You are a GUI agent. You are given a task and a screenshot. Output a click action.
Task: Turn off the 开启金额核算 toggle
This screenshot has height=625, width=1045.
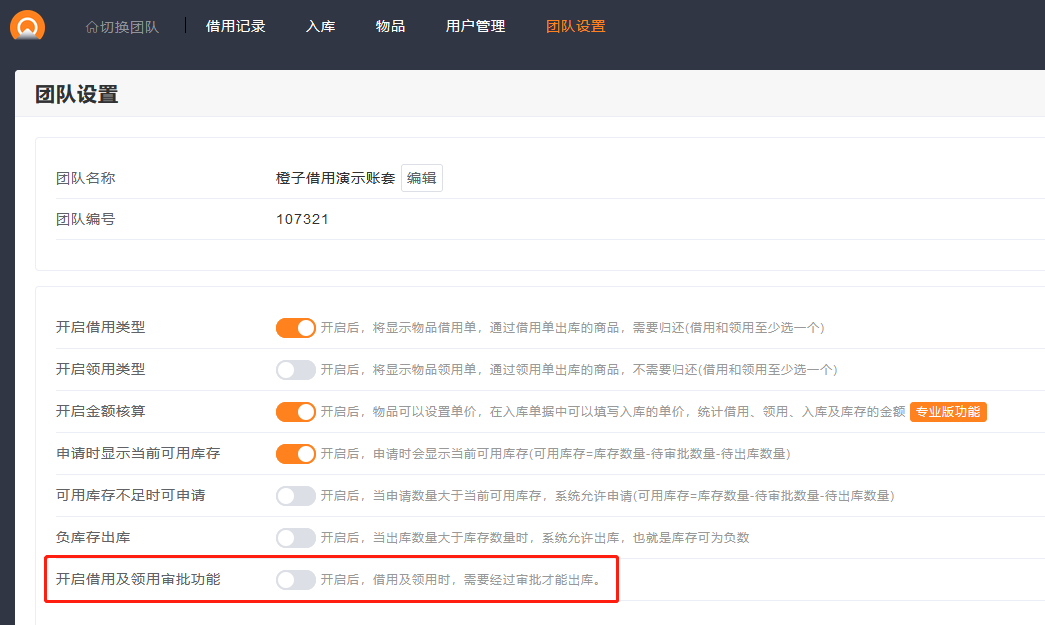click(x=296, y=412)
